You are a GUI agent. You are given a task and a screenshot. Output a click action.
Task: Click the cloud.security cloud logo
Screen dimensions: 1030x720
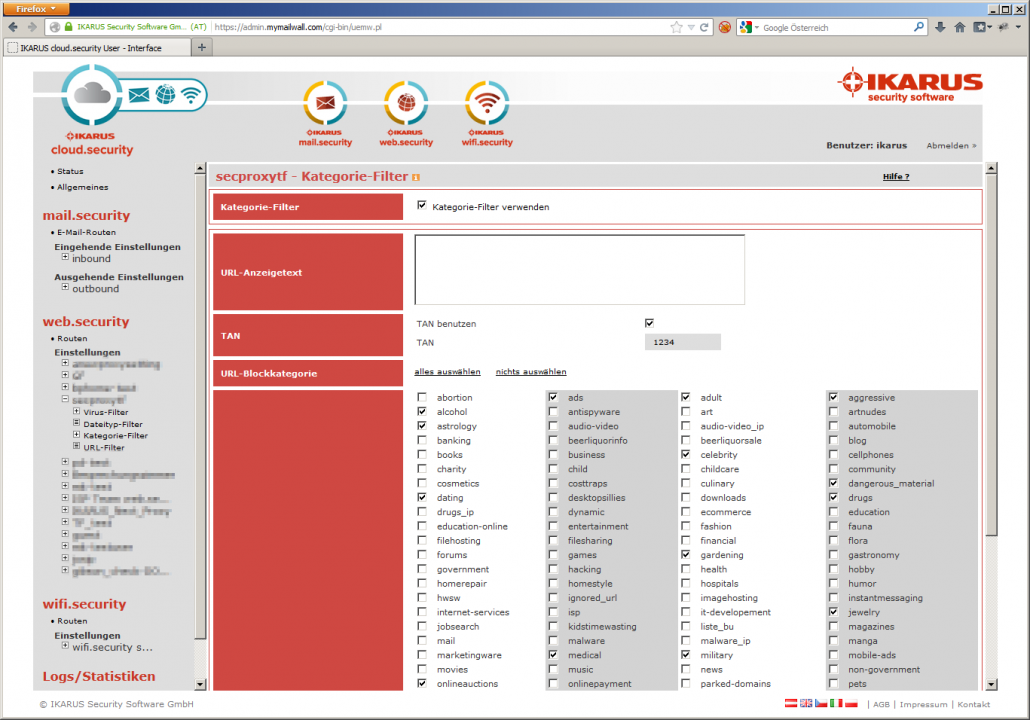[x=91, y=95]
